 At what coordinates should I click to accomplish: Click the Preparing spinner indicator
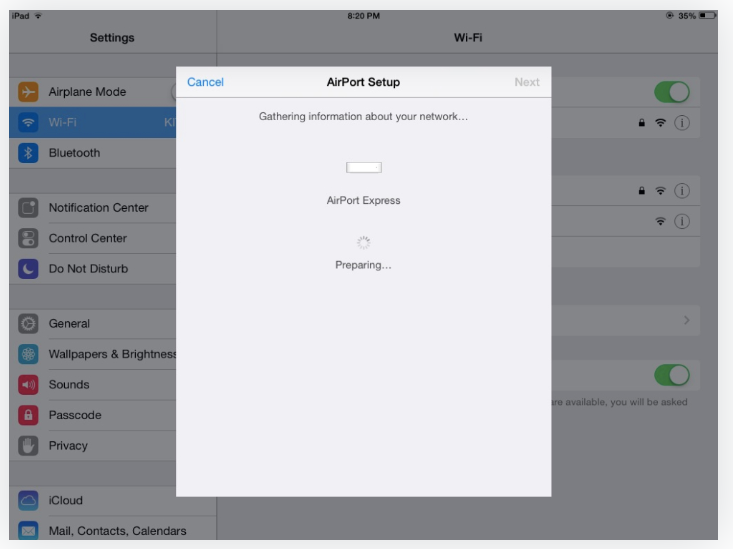pyautogui.click(x=363, y=242)
